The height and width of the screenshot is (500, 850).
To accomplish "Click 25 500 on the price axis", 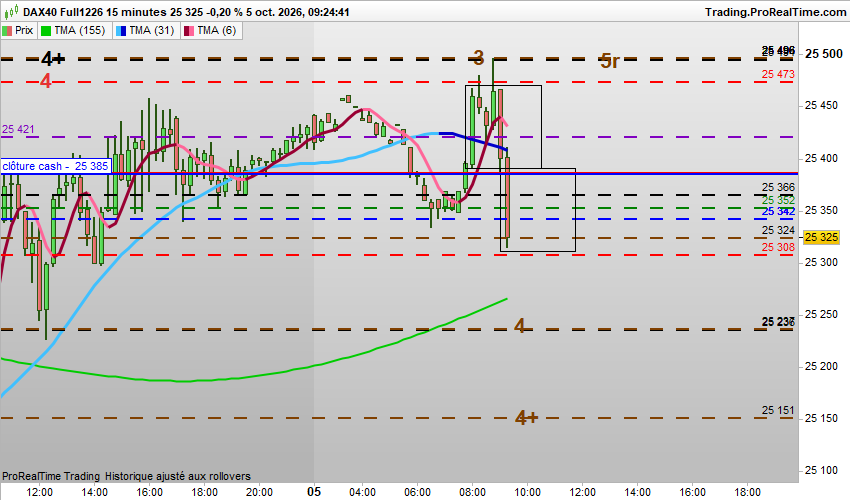I will (x=823, y=54).
